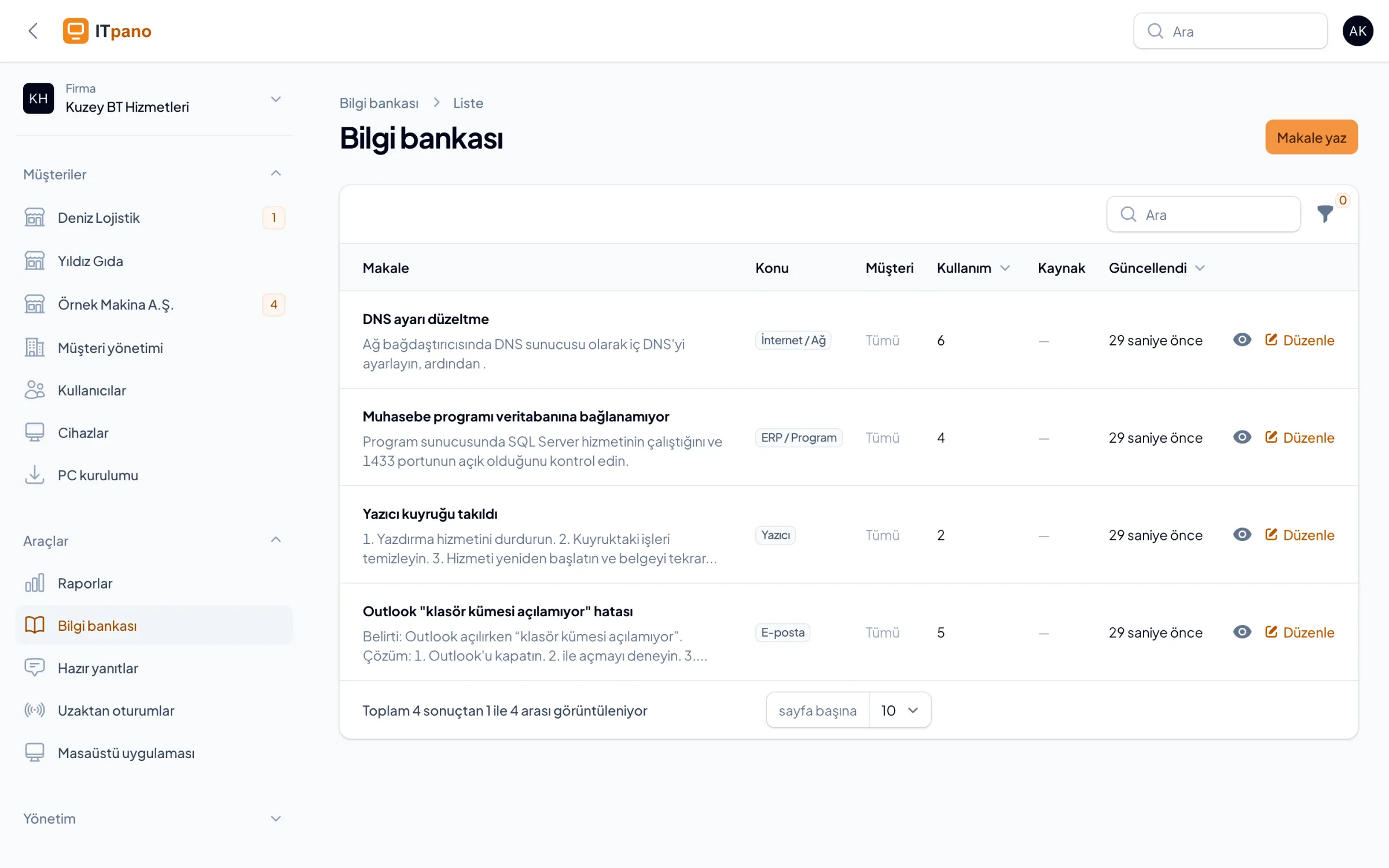The image size is (1389, 868).
Task: Click the Deniz Lojistik building icon
Action: tap(35, 218)
